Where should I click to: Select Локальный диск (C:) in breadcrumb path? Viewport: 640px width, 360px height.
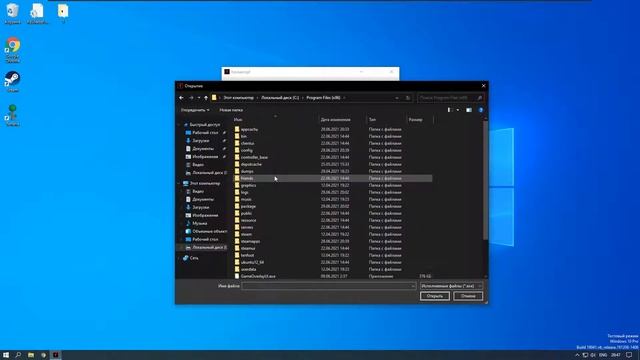280,98
